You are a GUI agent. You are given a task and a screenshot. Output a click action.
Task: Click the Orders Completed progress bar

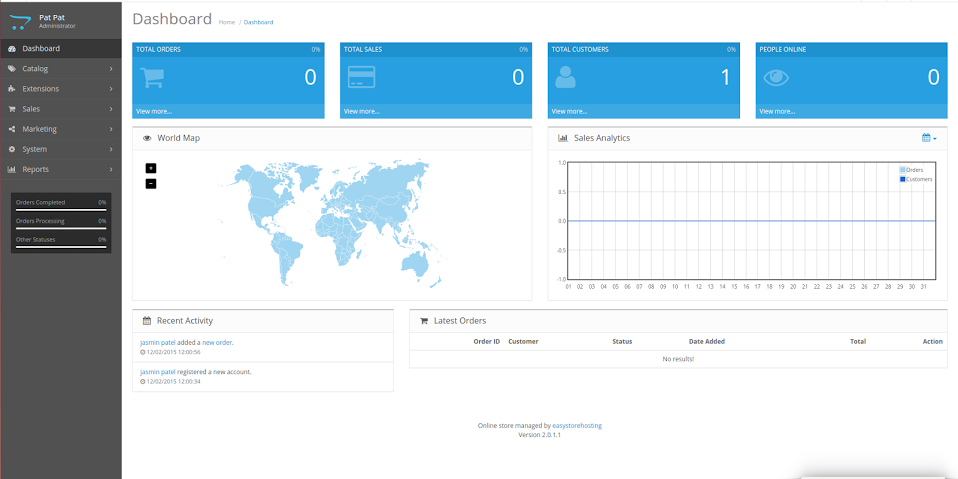(x=61, y=210)
